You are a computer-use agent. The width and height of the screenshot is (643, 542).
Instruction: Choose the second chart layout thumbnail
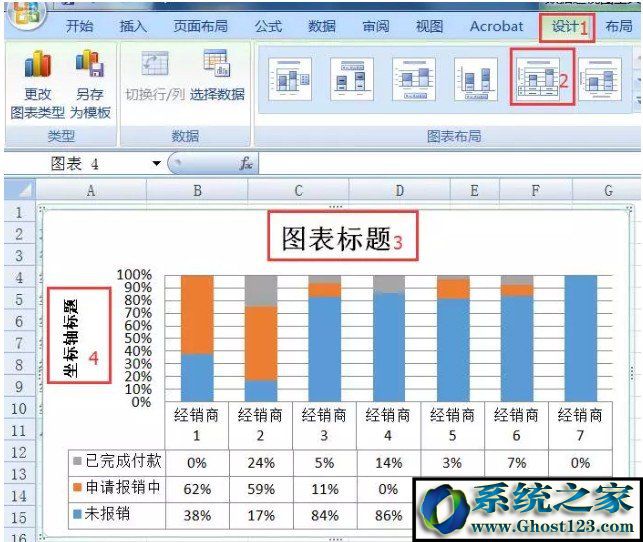[x=352, y=79]
